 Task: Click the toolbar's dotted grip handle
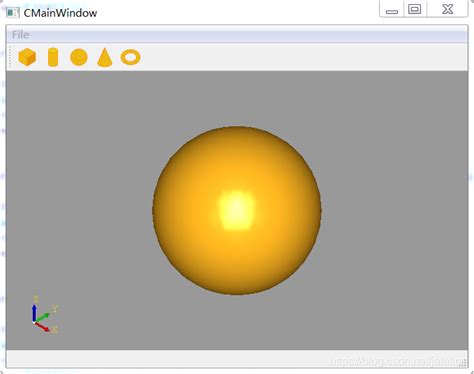click(x=10, y=57)
